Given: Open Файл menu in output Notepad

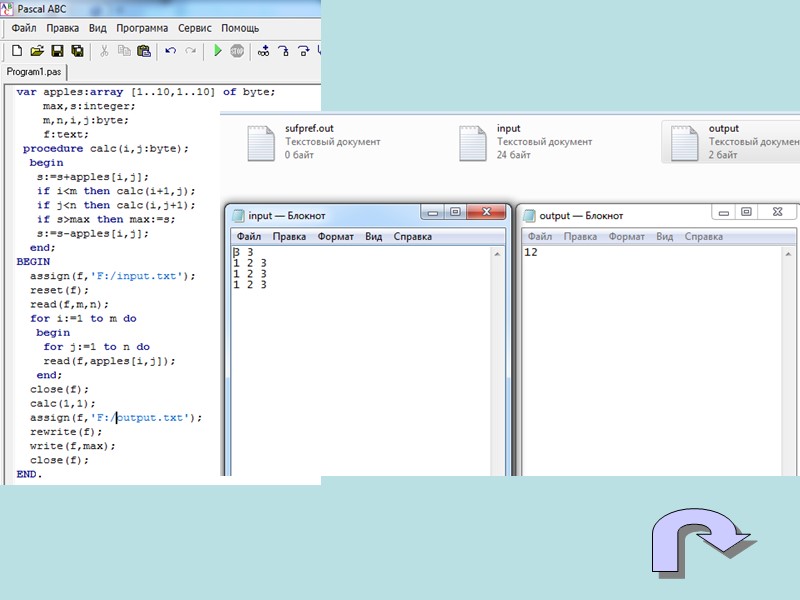Looking at the screenshot, I should tap(540, 237).
